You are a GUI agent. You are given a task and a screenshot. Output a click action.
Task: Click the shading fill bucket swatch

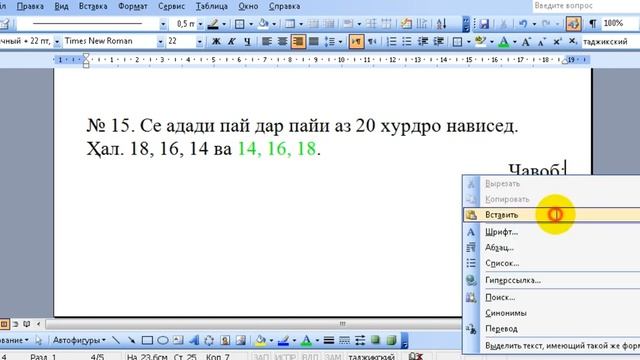tap(263, 24)
